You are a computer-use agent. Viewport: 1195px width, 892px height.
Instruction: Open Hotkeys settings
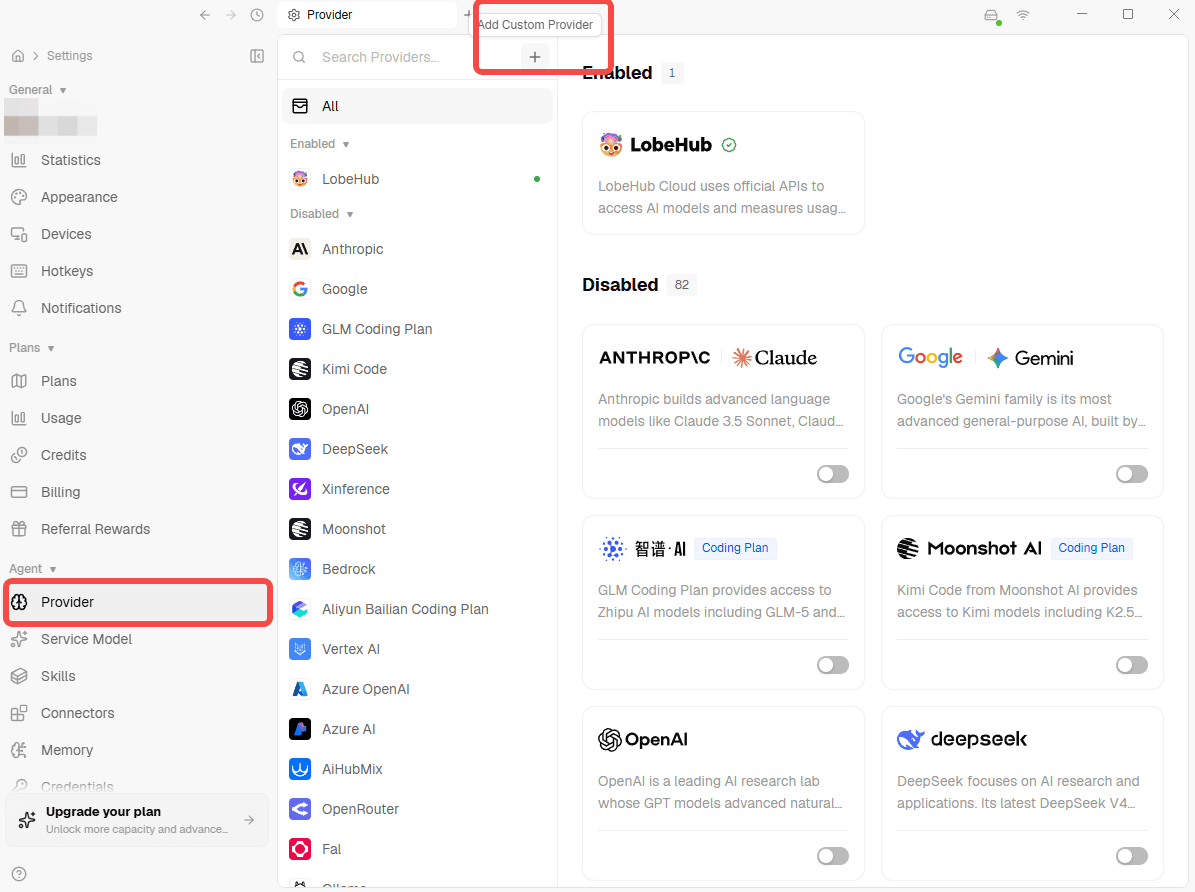(x=137, y=271)
